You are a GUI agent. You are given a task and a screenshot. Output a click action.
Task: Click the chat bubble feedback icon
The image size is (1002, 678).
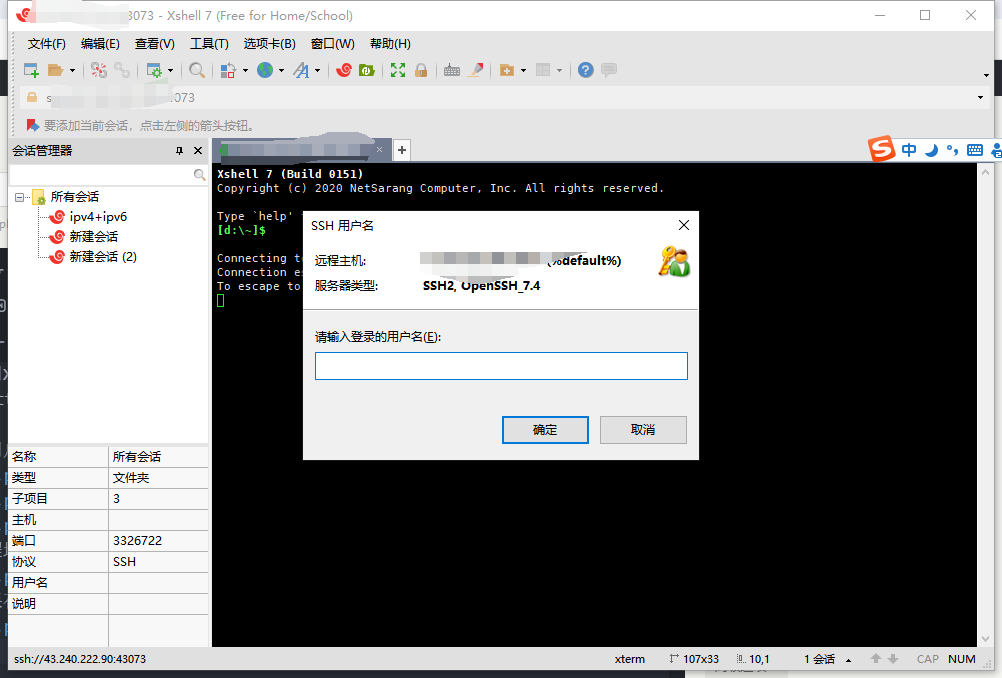(x=609, y=70)
